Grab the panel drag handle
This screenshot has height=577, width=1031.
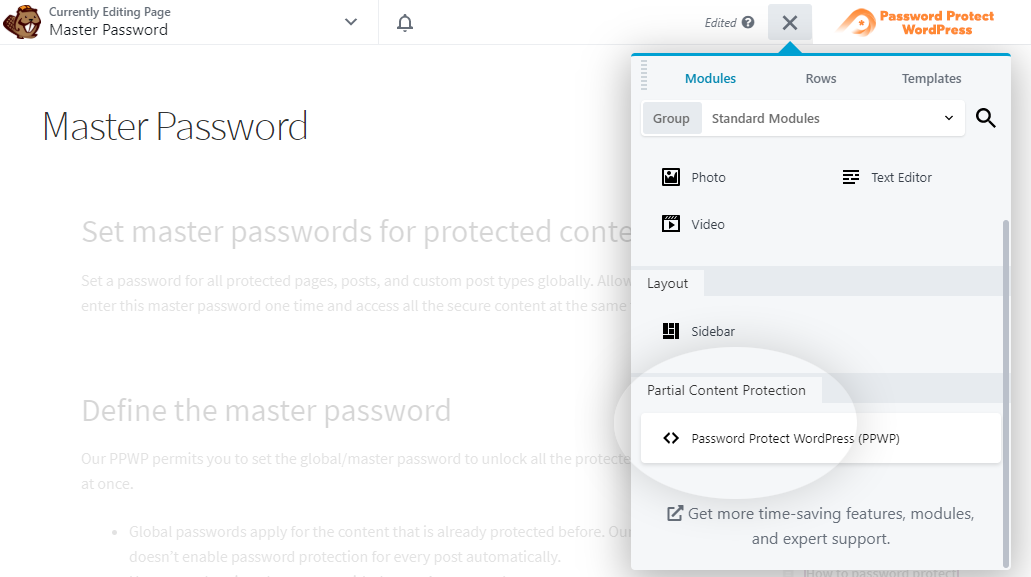[644, 75]
